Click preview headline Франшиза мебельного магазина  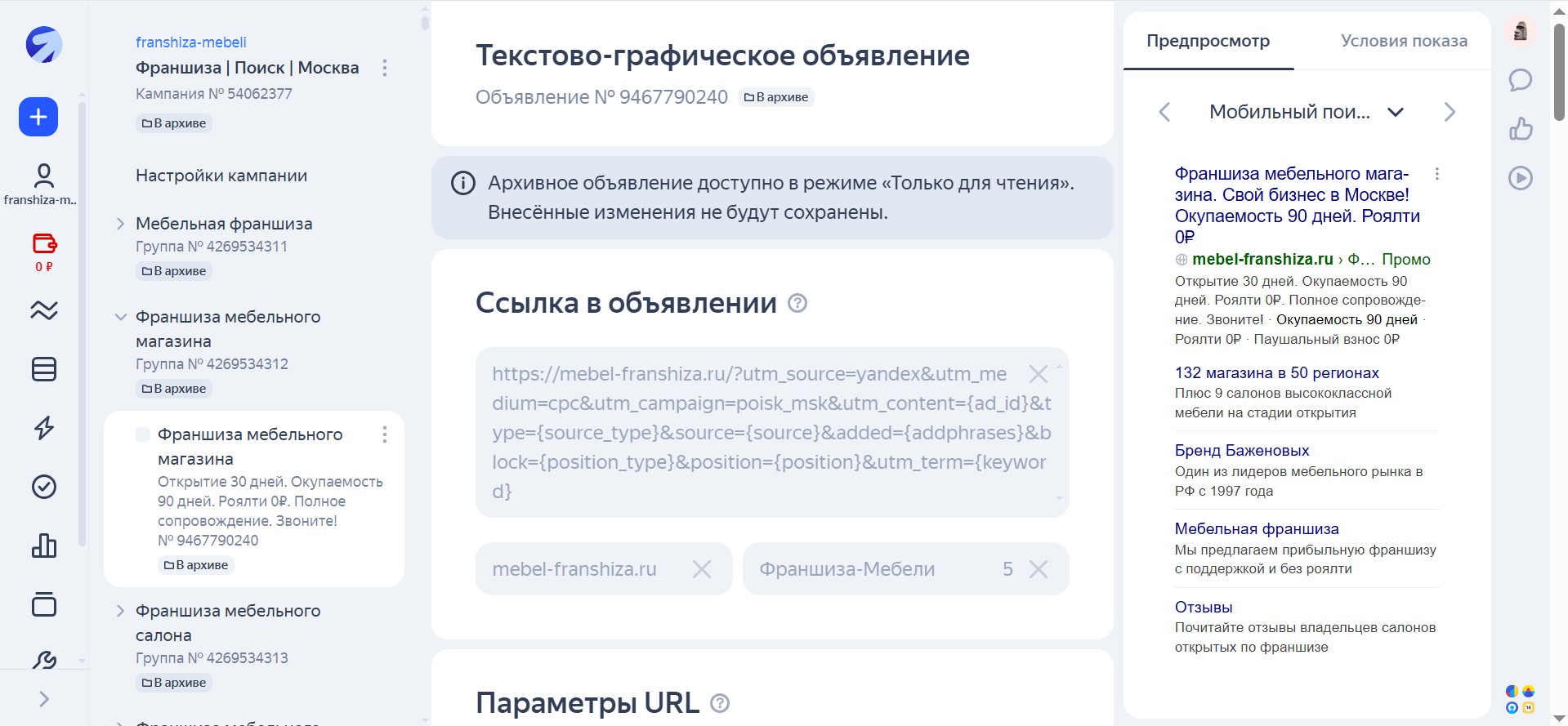coord(1297,205)
